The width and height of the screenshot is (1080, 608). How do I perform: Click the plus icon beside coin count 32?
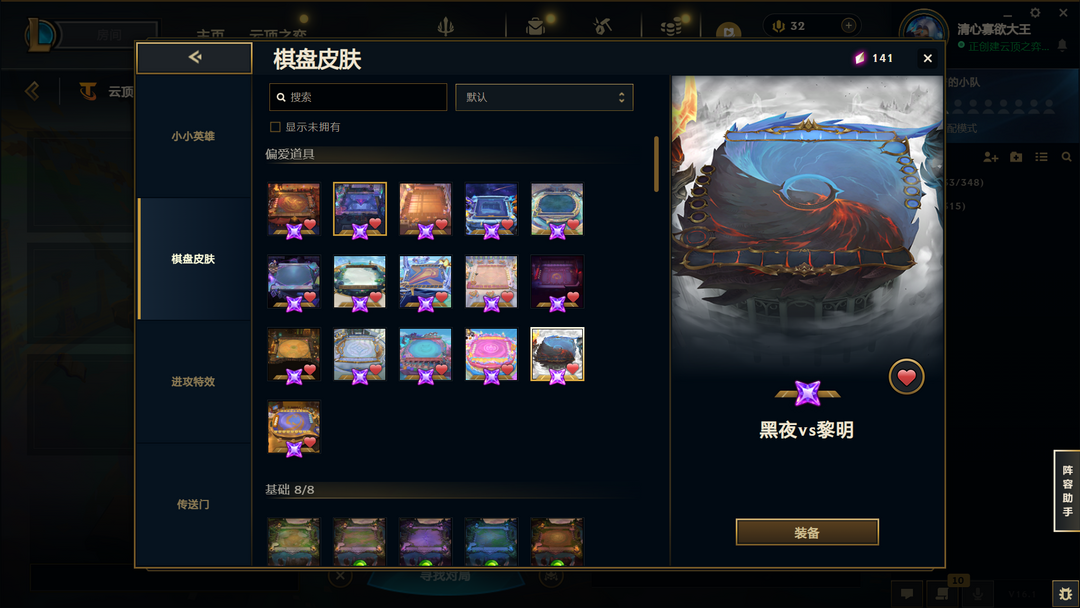849,25
